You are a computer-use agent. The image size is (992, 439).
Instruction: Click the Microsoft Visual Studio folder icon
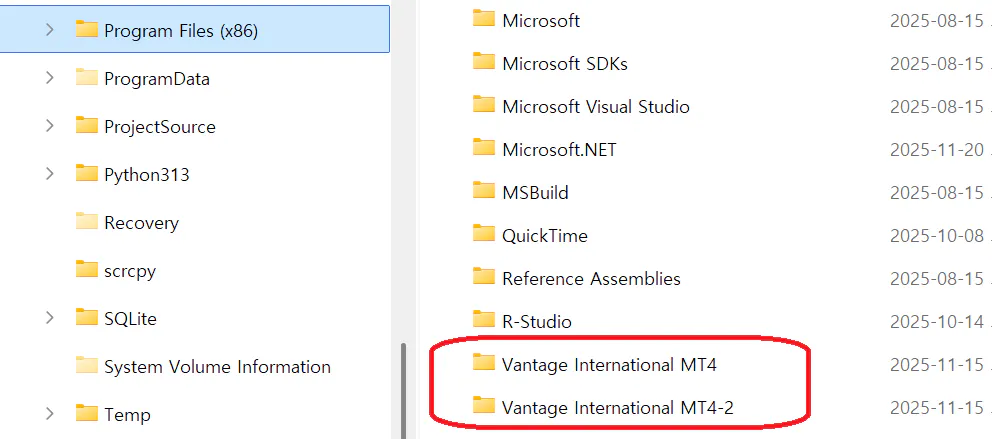point(484,105)
